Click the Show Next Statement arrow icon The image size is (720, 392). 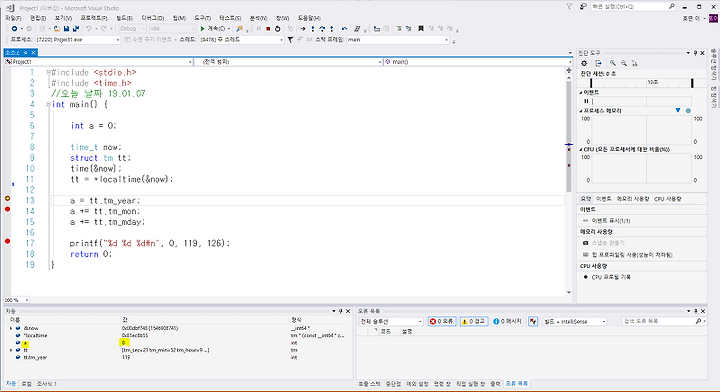[x=303, y=28]
